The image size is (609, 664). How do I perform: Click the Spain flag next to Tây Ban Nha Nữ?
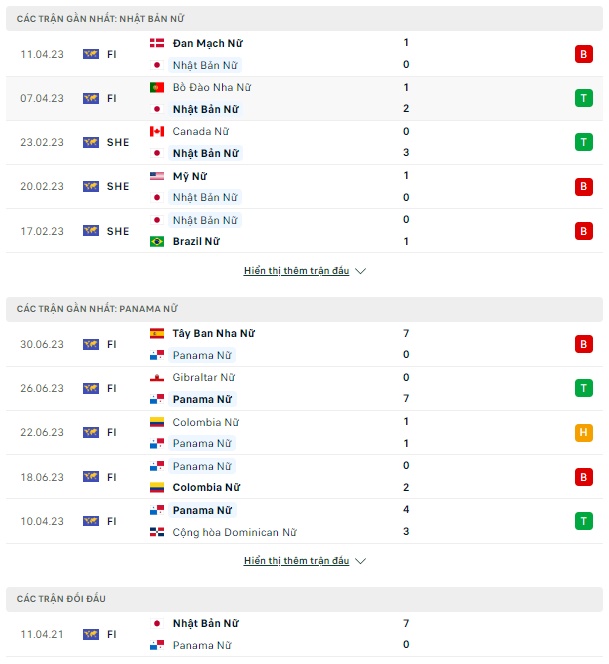tap(157, 333)
